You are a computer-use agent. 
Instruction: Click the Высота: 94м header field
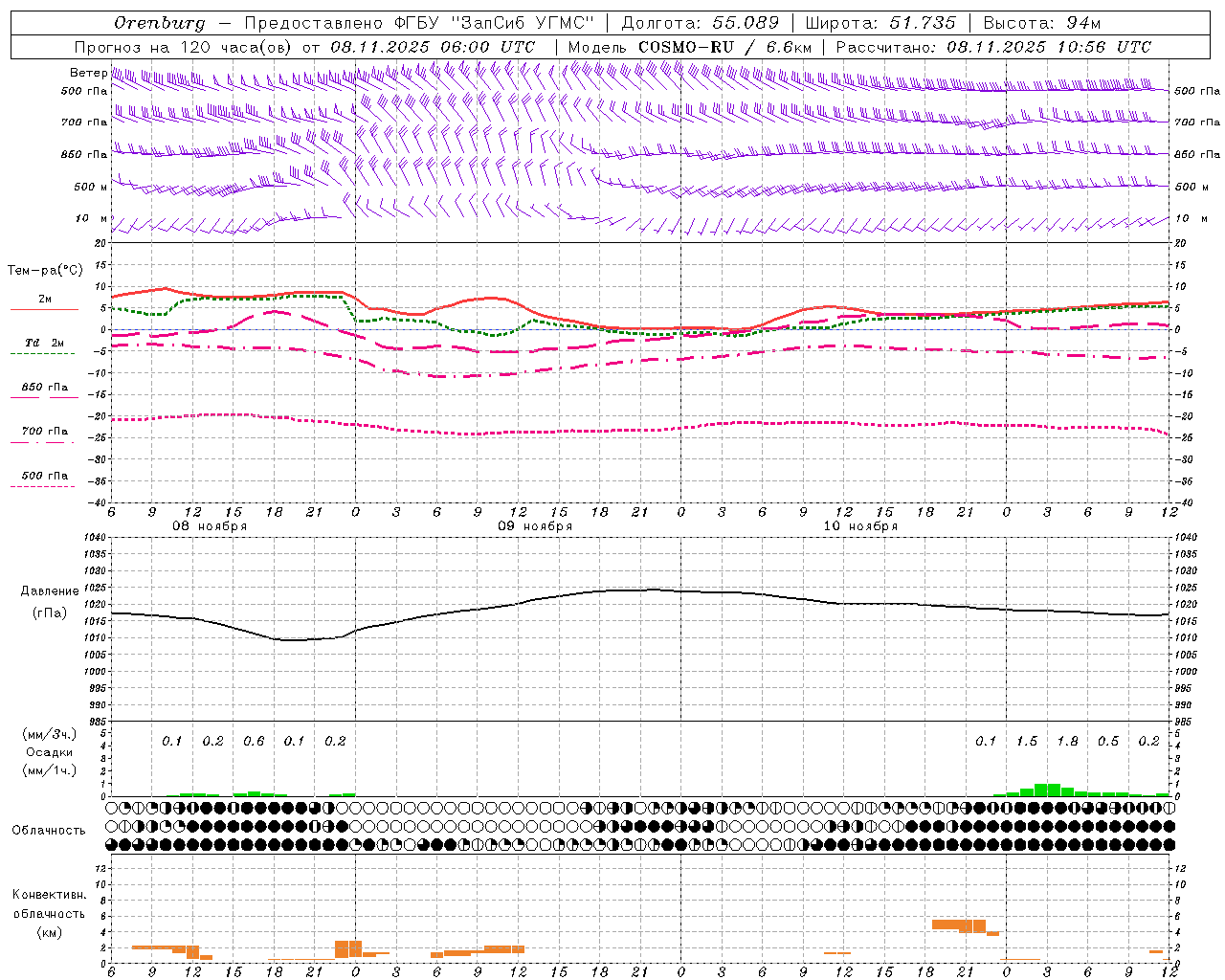pyautogui.click(x=1042, y=23)
